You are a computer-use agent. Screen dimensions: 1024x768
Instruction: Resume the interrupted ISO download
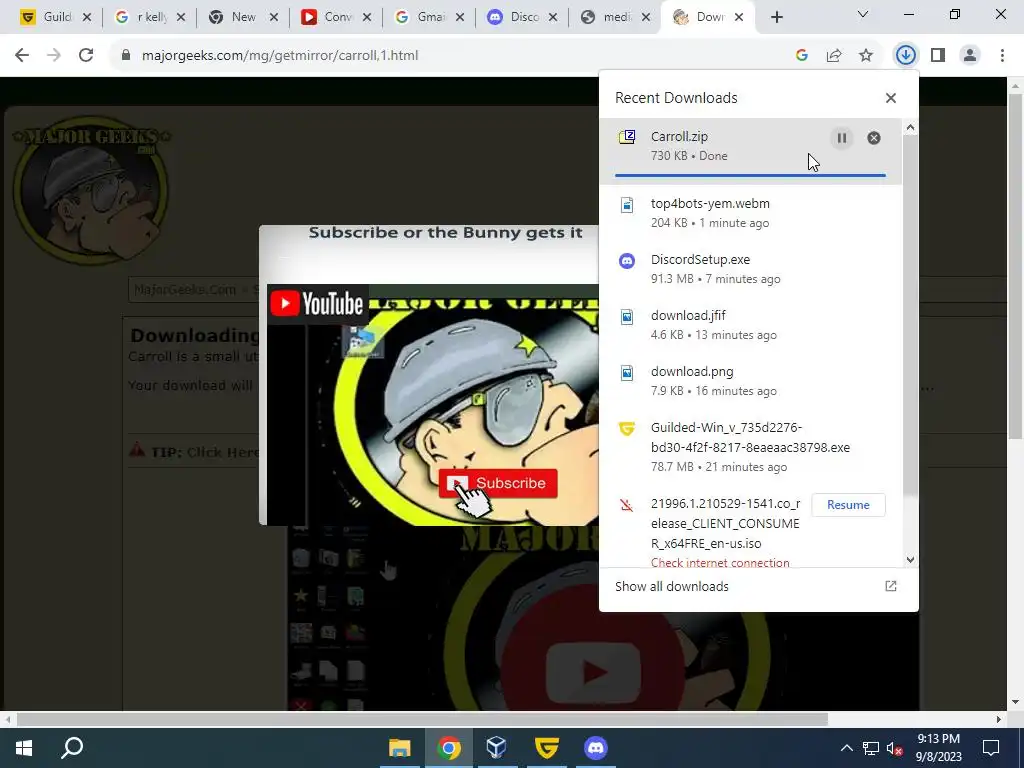tap(848, 505)
